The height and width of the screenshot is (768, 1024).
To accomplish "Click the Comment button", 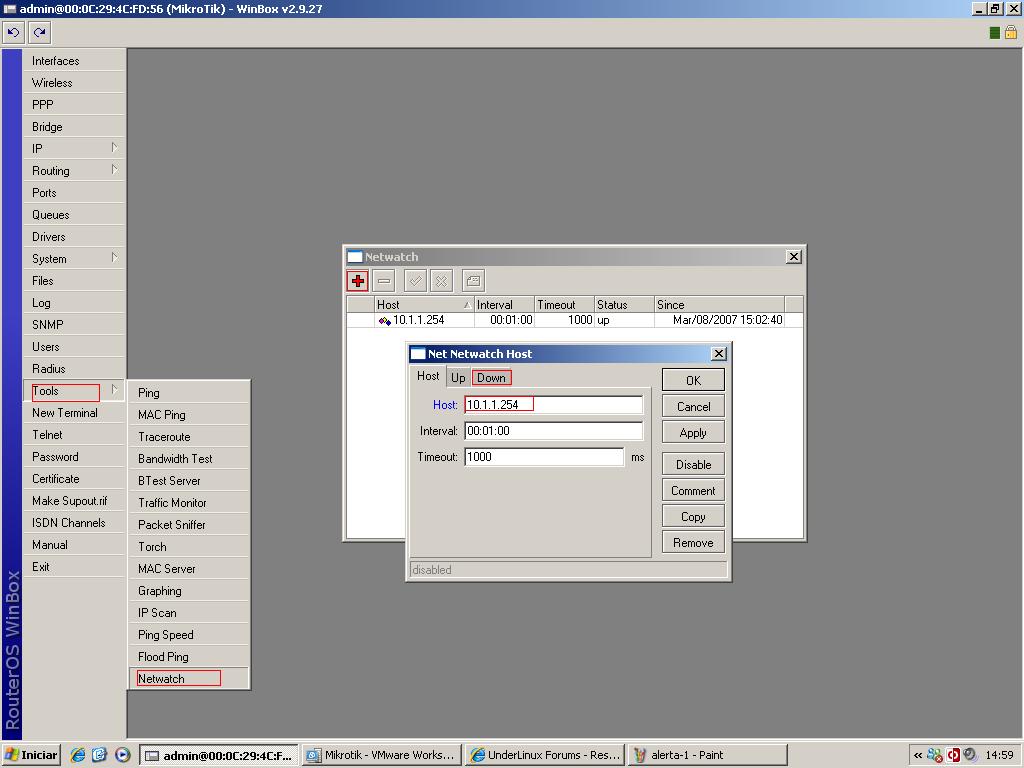I will pos(693,490).
